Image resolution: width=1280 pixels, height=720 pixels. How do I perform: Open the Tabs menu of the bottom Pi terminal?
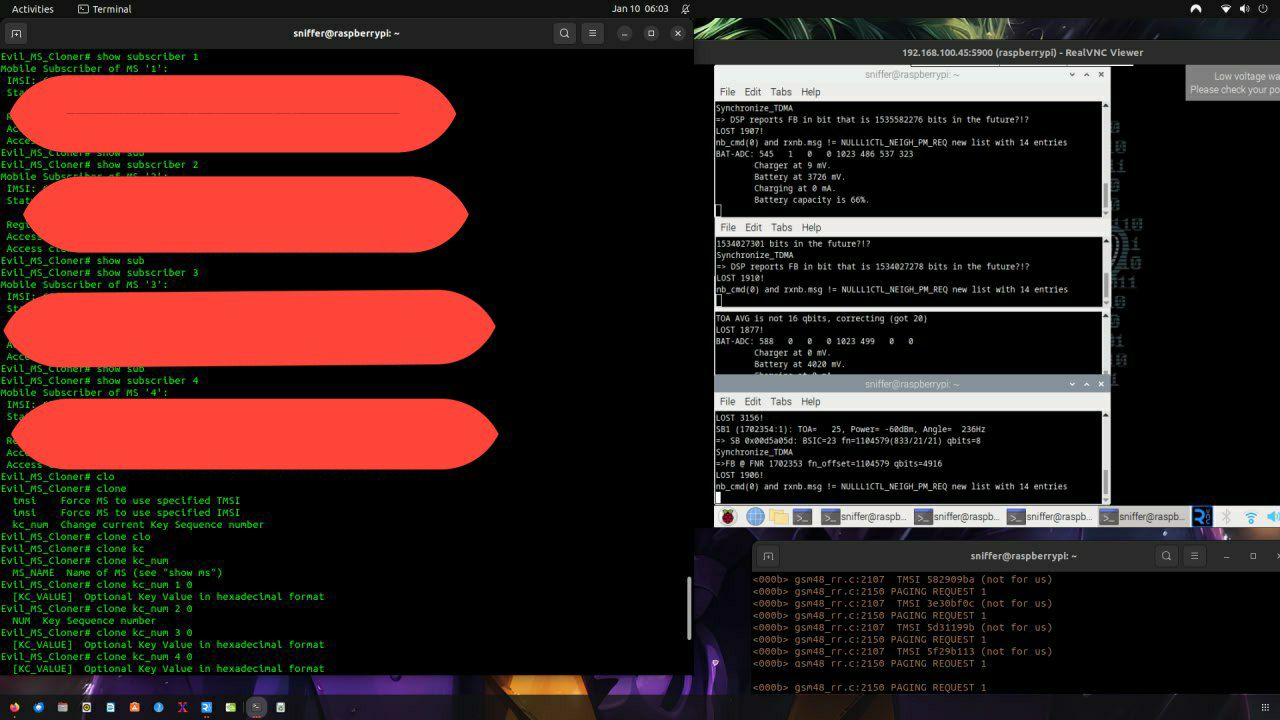click(781, 402)
